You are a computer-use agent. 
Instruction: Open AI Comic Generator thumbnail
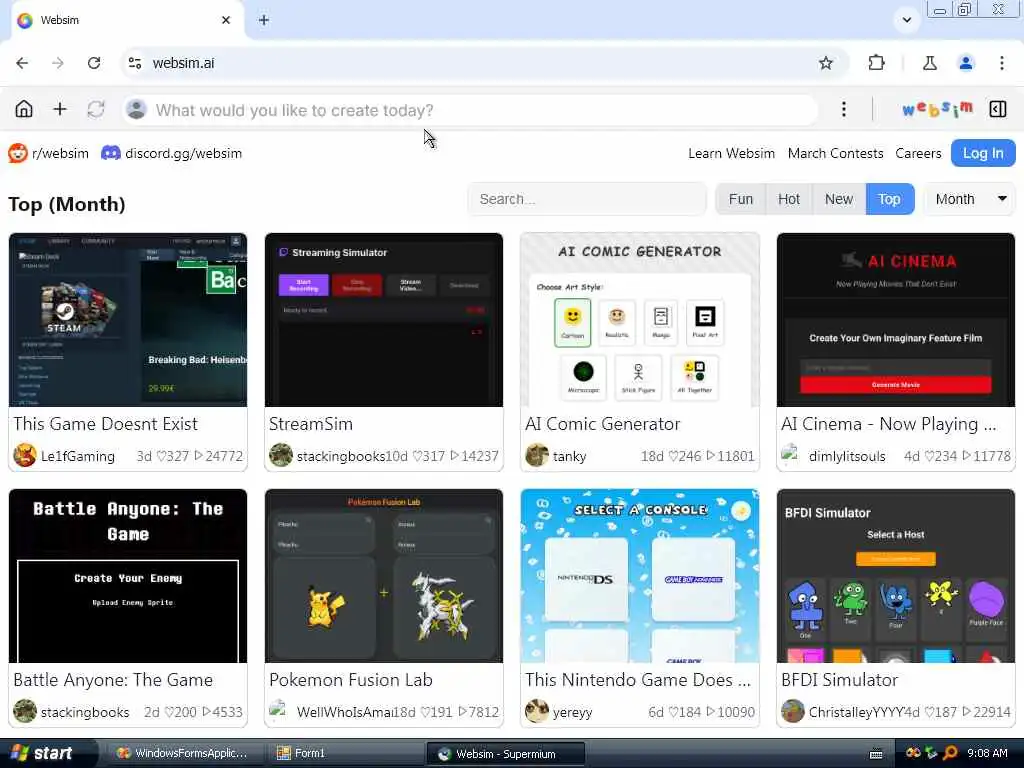click(640, 319)
